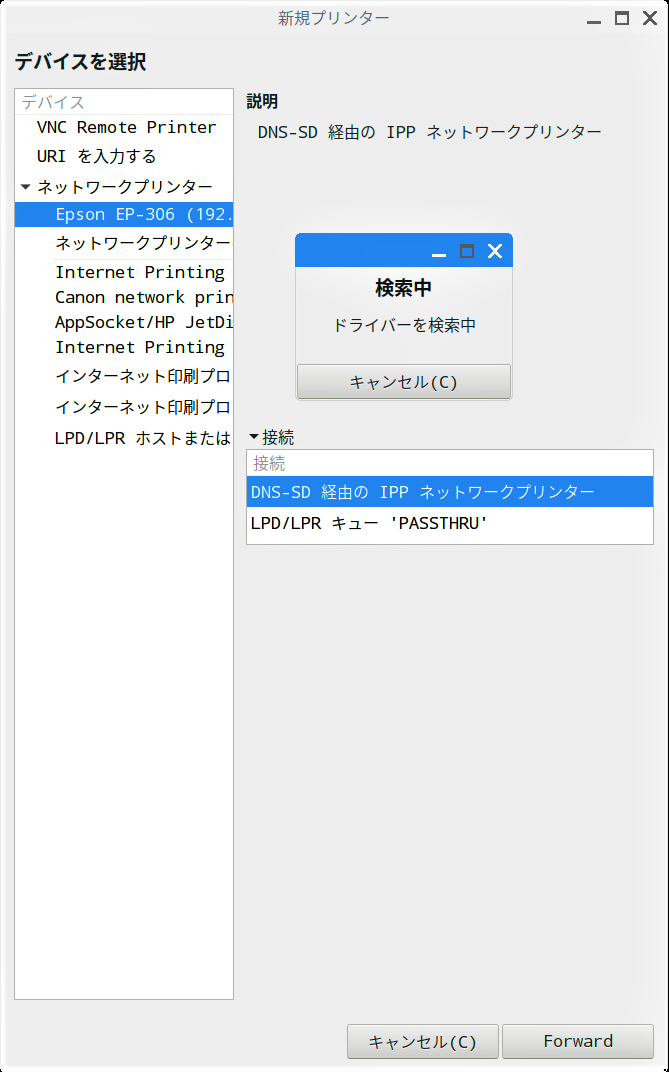669x1072 pixels.
Task: Click the デバイス column header
Action: pyautogui.click(x=123, y=102)
